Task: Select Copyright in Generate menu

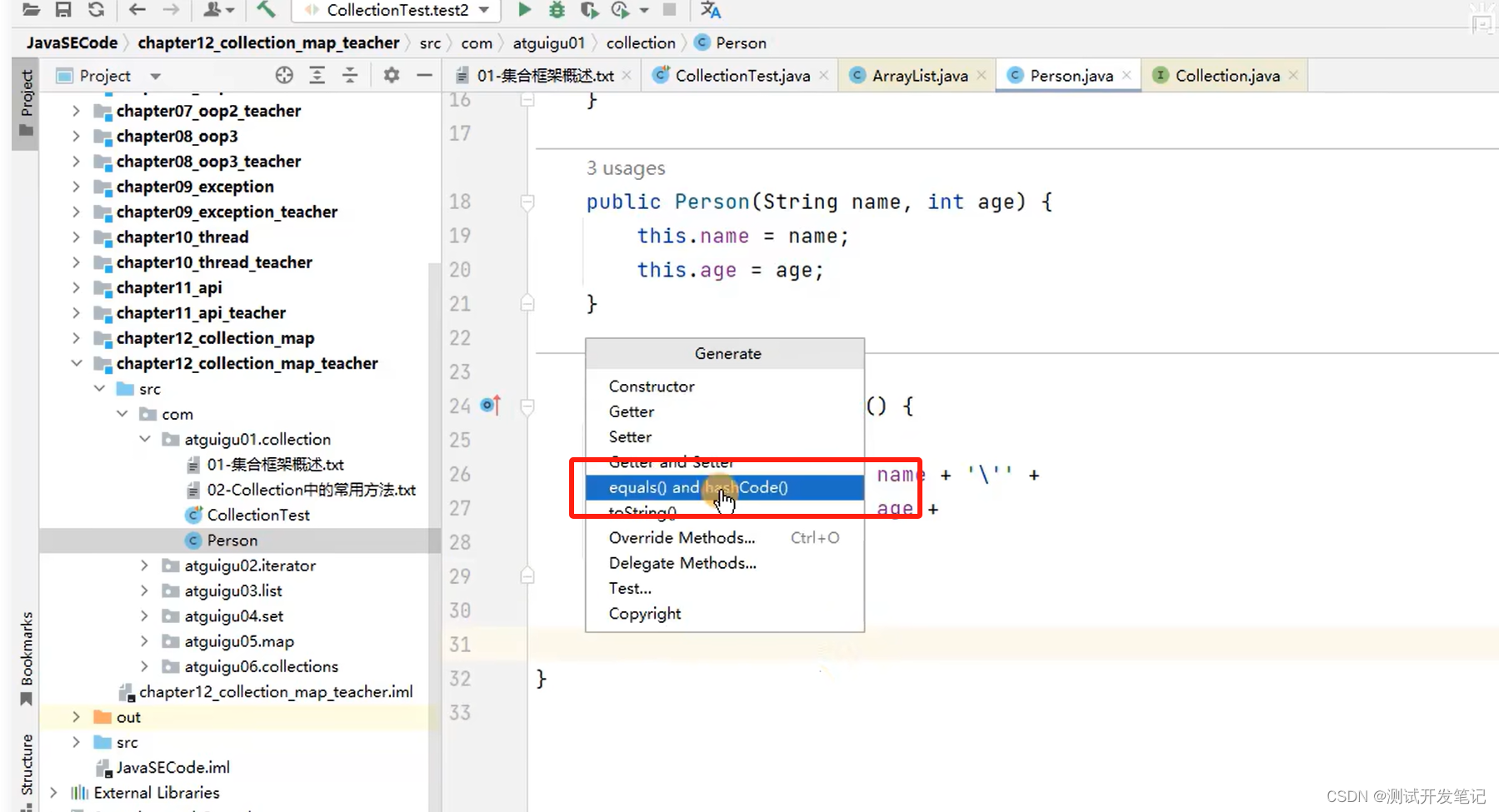Action: [x=725, y=614]
